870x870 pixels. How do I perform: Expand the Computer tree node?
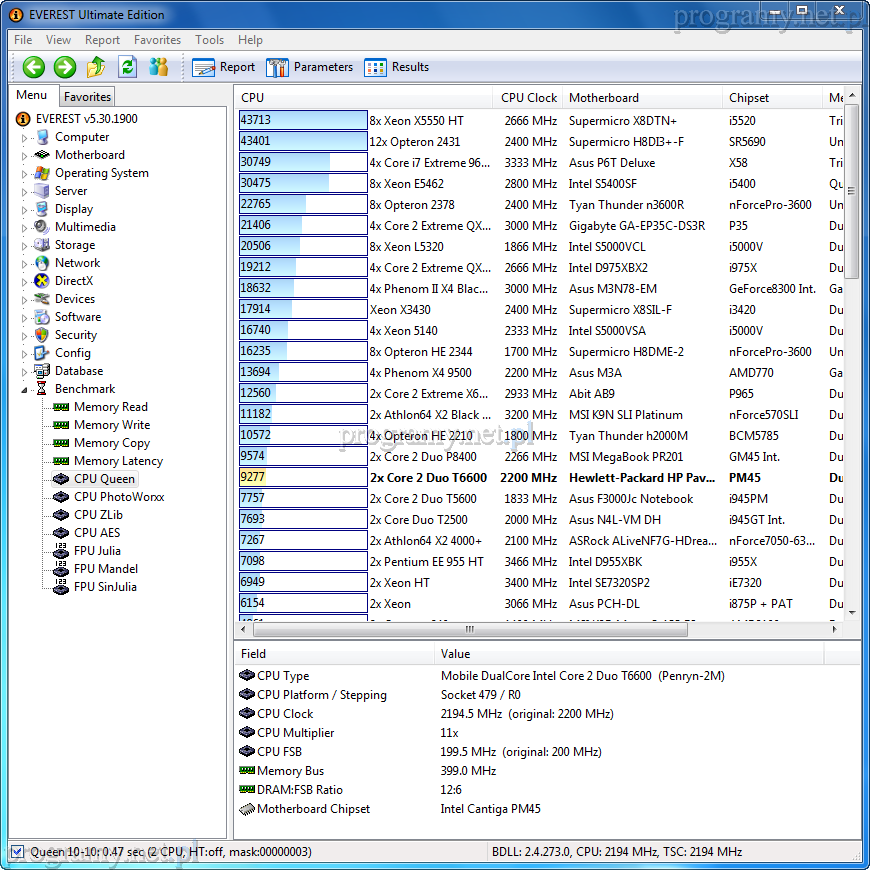click(25, 138)
